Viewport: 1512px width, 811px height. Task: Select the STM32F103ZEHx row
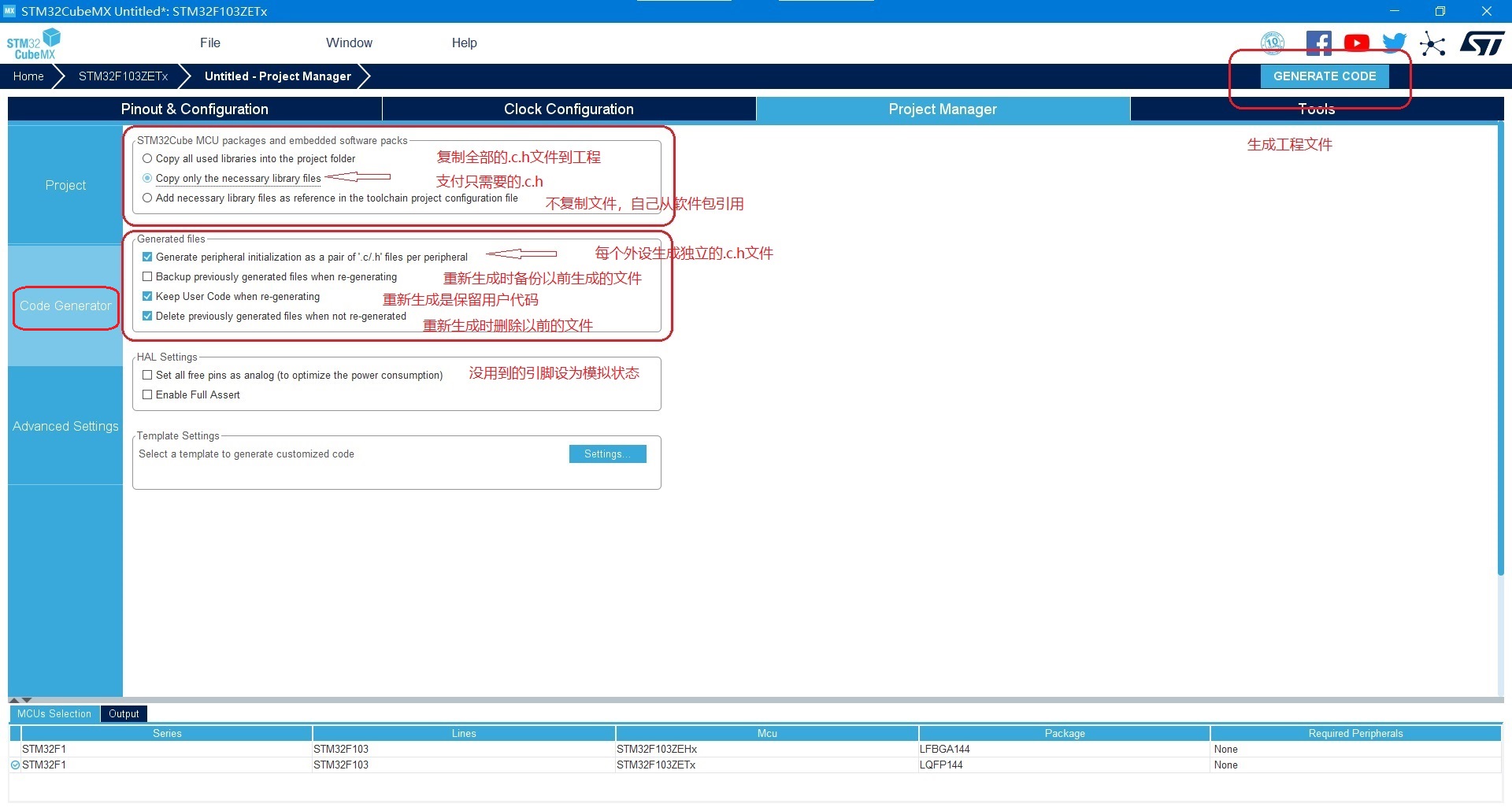(x=755, y=749)
